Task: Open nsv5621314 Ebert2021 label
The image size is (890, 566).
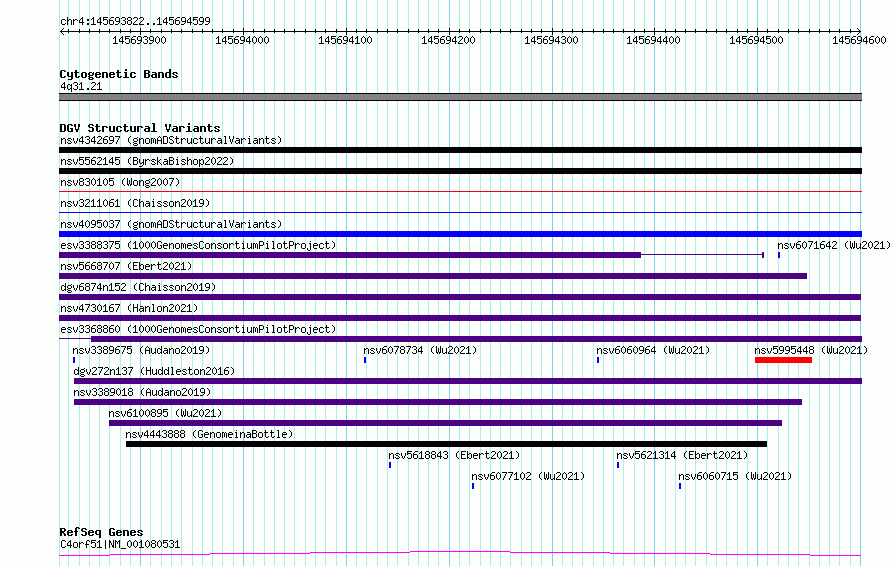Action: click(x=682, y=455)
